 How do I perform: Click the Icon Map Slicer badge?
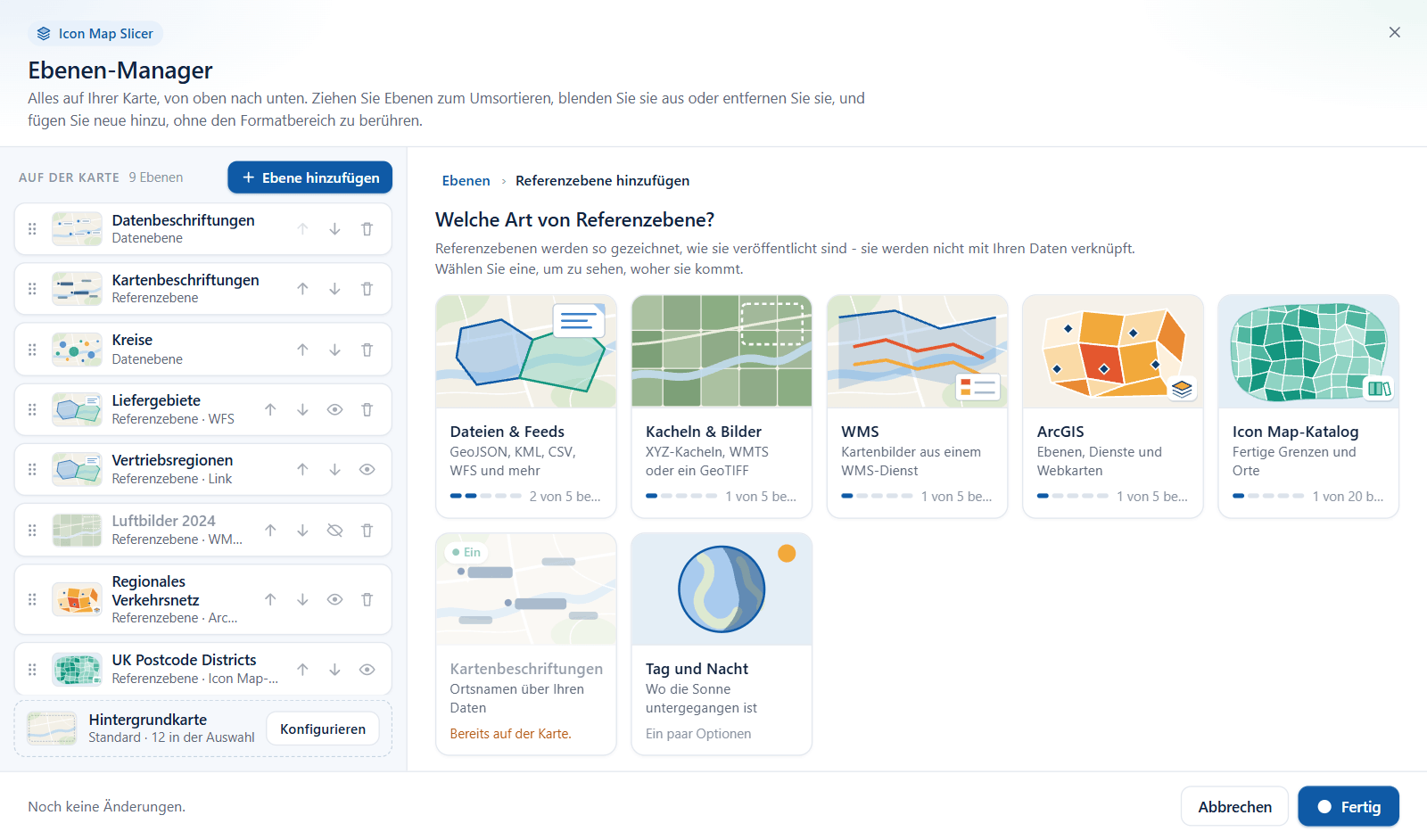(95, 34)
